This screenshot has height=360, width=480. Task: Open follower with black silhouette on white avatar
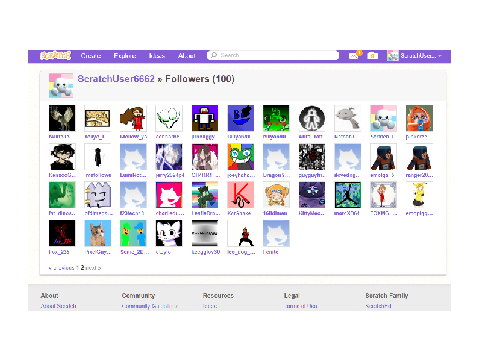[x=97, y=157]
